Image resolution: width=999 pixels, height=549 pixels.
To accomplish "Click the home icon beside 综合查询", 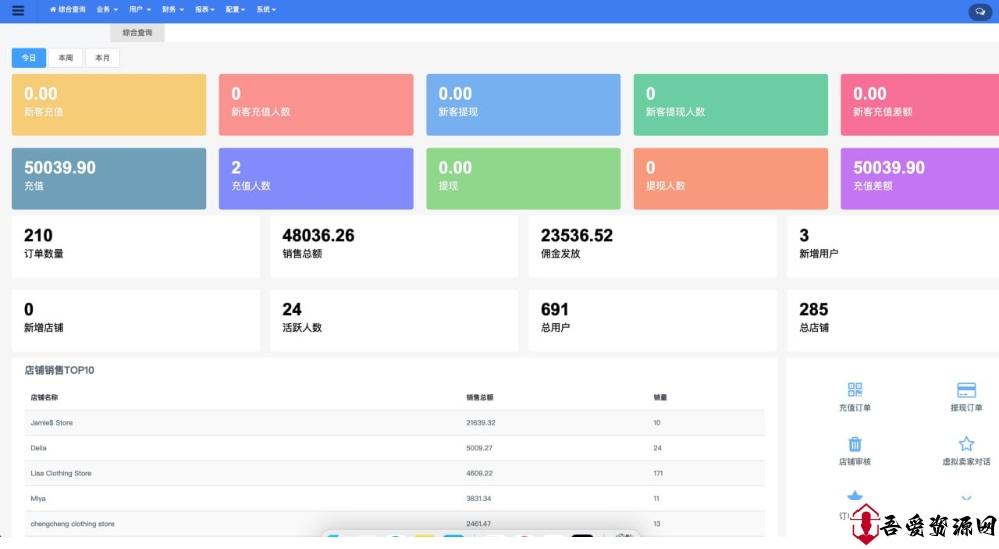I will (53, 9).
